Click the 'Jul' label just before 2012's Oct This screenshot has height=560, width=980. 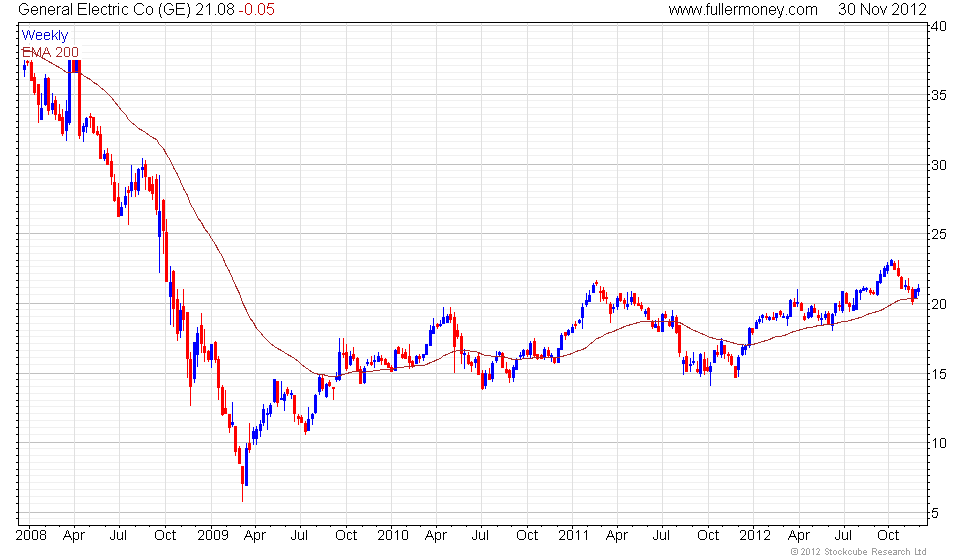click(843, 535)
